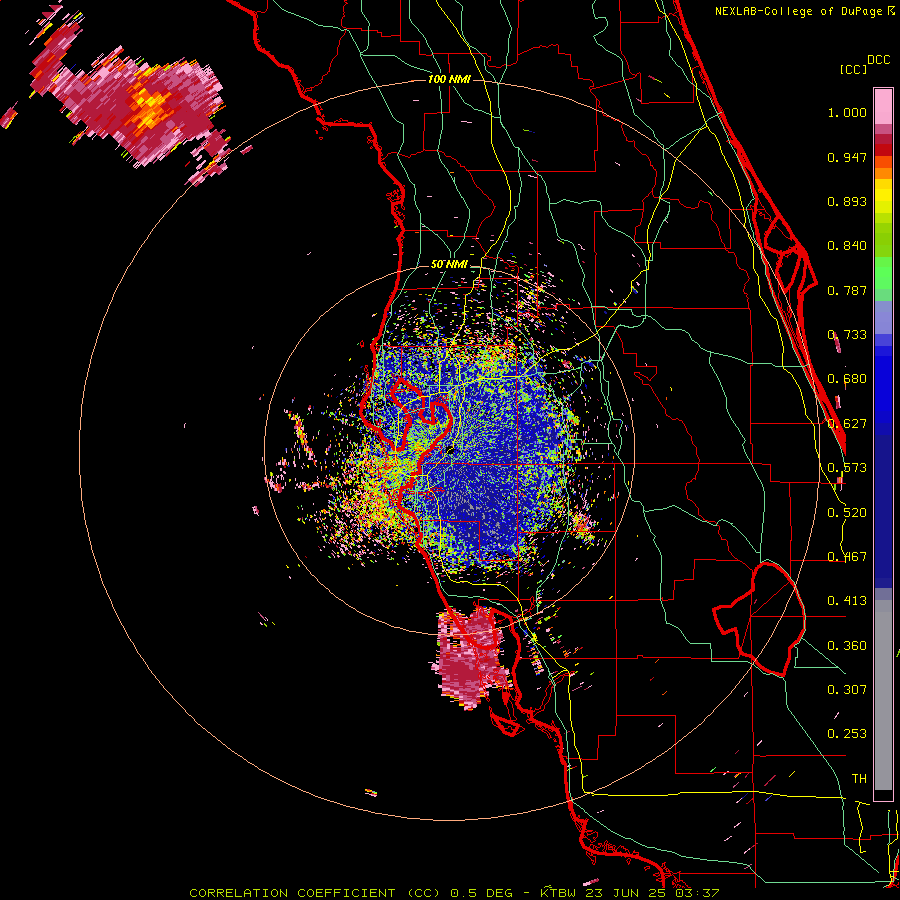Click the Lake Okeechobee outline

click(x=759, y=619)
